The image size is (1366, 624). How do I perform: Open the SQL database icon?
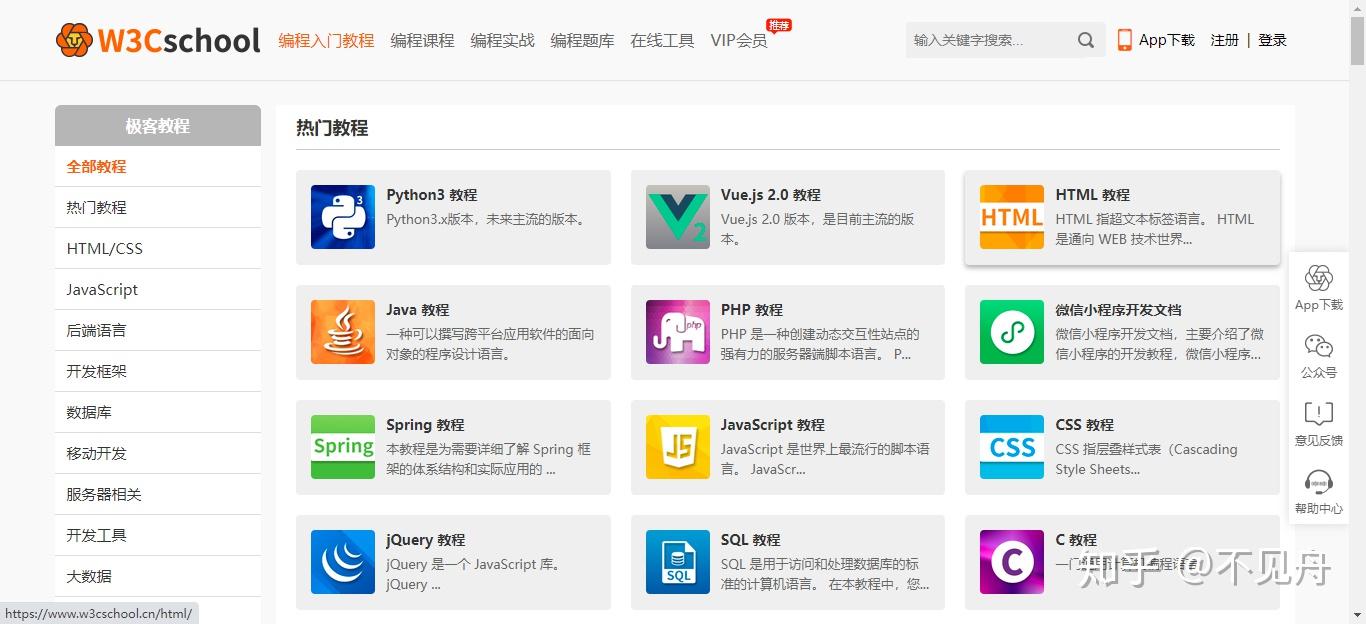click(678, 562)
